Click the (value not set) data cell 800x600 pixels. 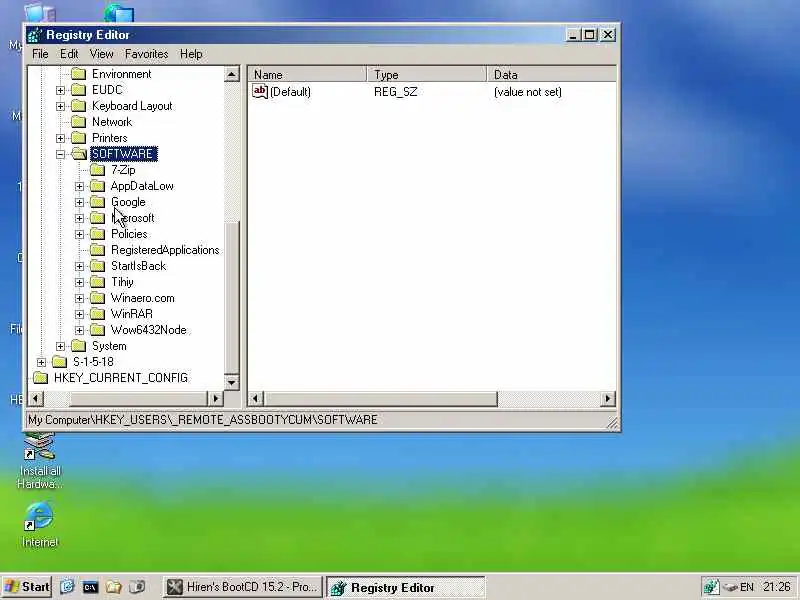(x=528, y=92)
